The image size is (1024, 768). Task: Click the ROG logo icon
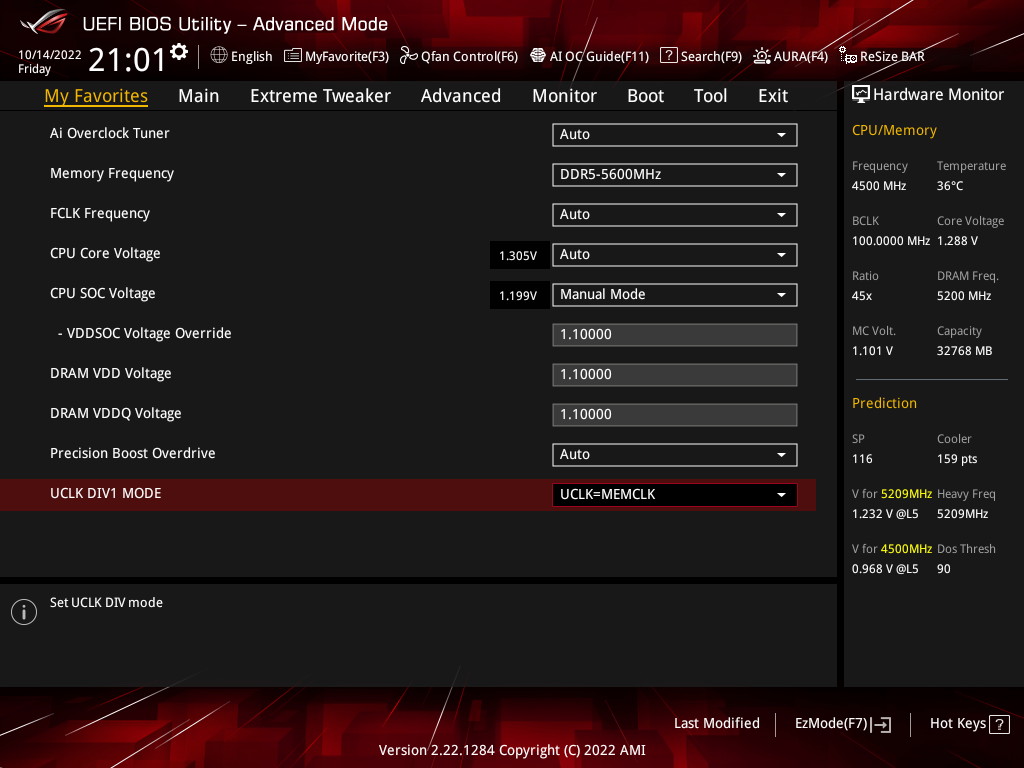click(x=43, y=22)
